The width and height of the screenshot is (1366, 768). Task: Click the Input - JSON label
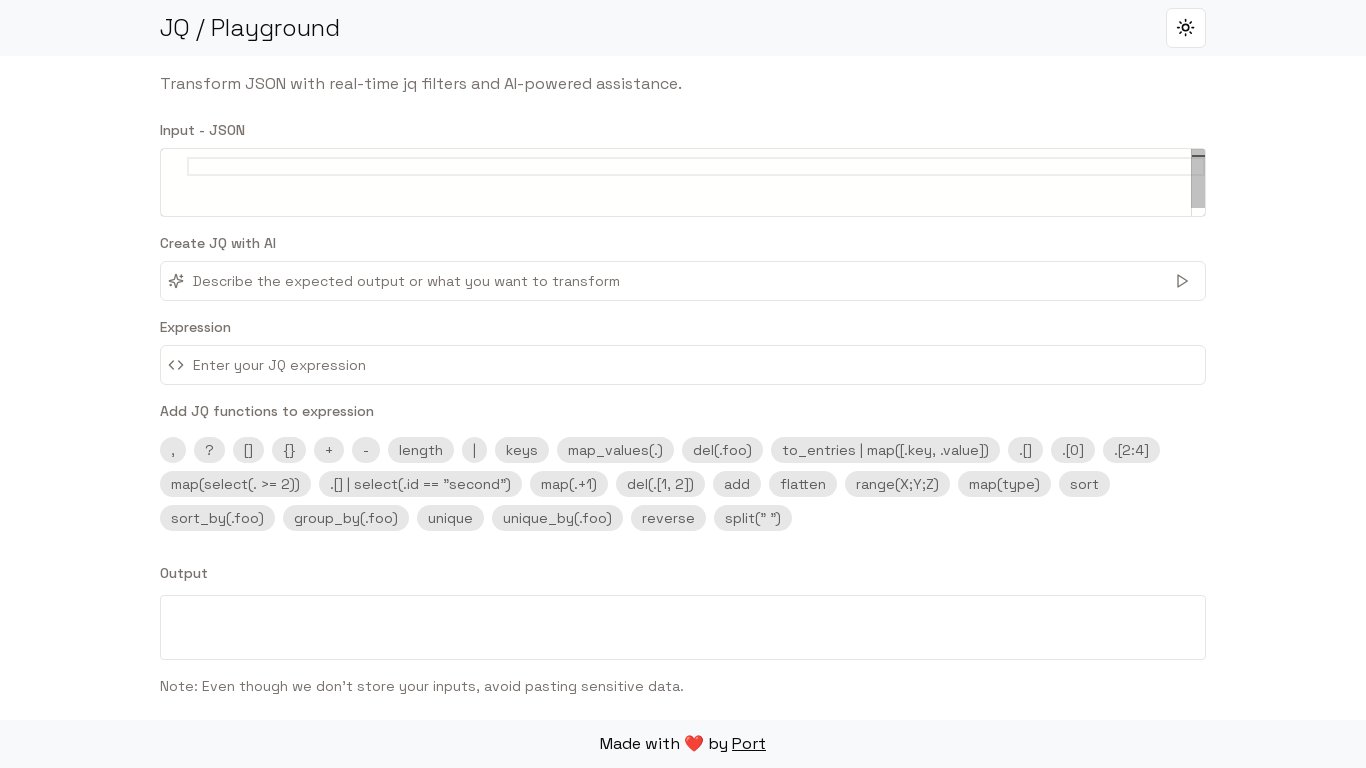point(202,130)
